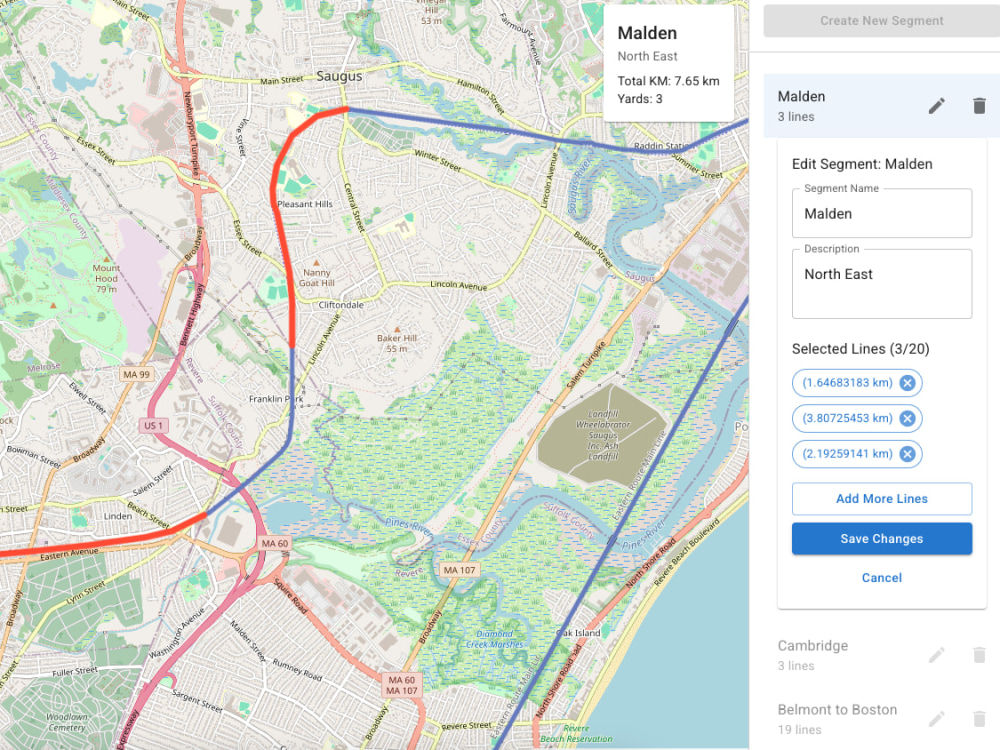The width and height of the screenshot is (1000, 750).
Task: Cancel editing the segment
Action: pyautogui.click(x=881, y=578)
